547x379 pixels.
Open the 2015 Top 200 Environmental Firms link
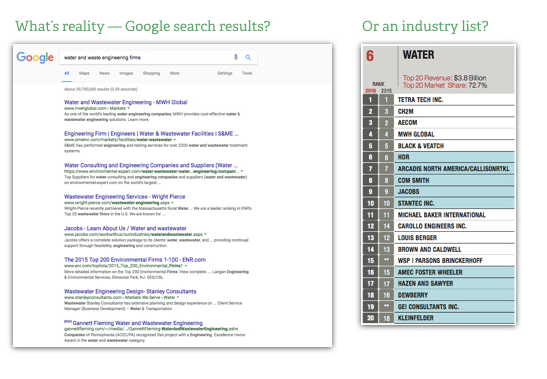click(x=135, y=260)
